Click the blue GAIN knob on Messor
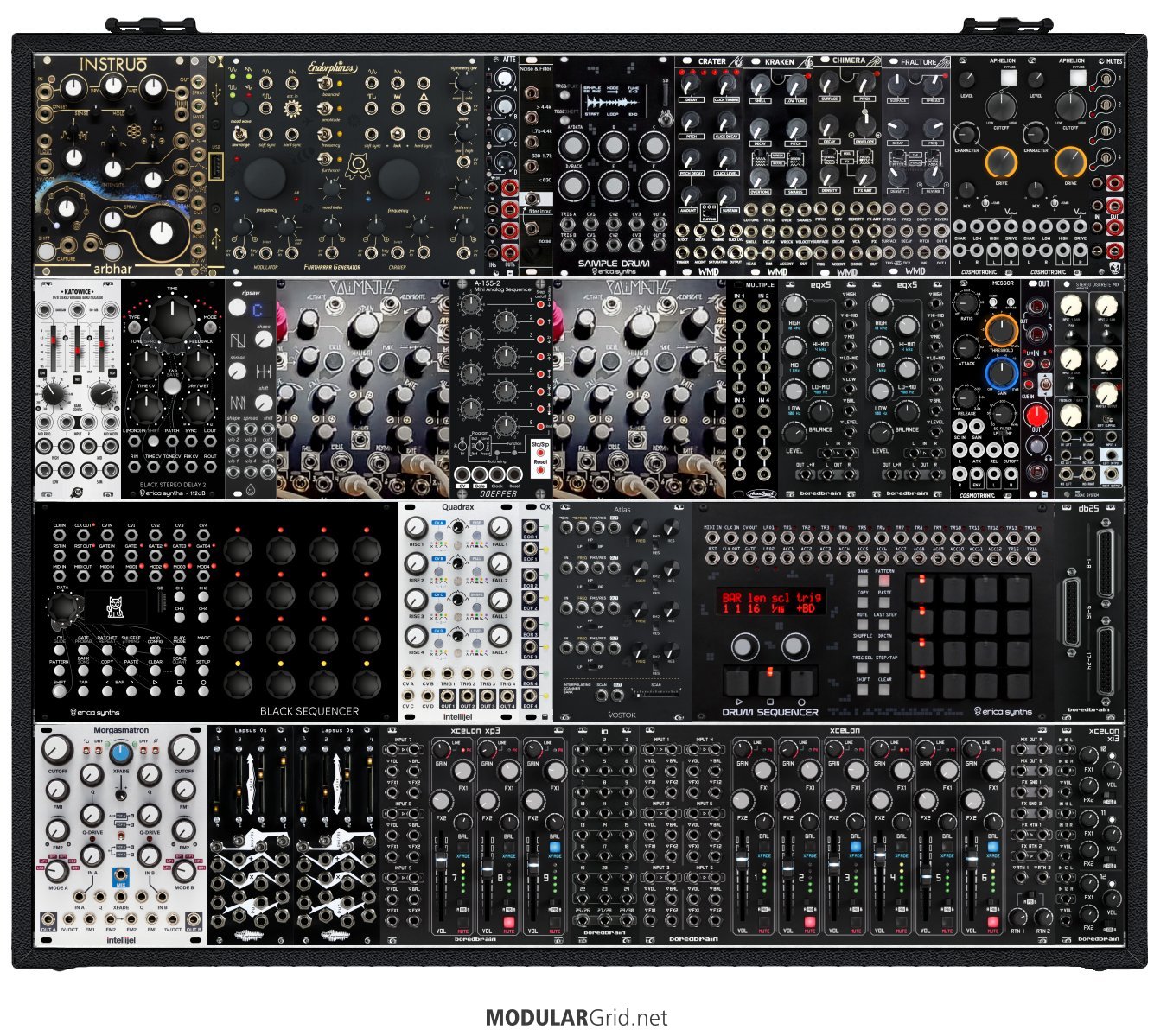1154x1036 pixels. pos(1001,372)
